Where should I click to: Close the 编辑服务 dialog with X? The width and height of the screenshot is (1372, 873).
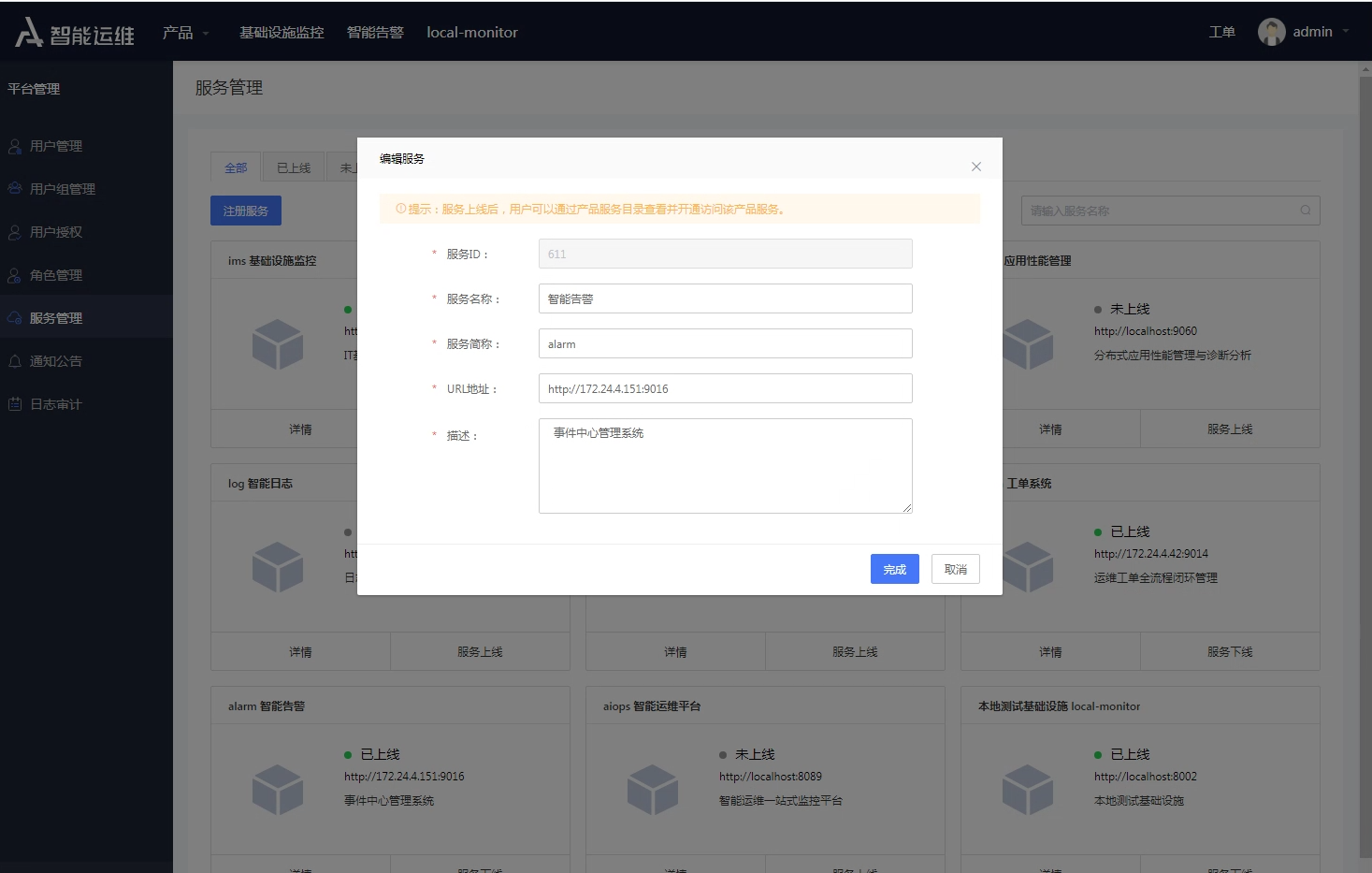976,167
